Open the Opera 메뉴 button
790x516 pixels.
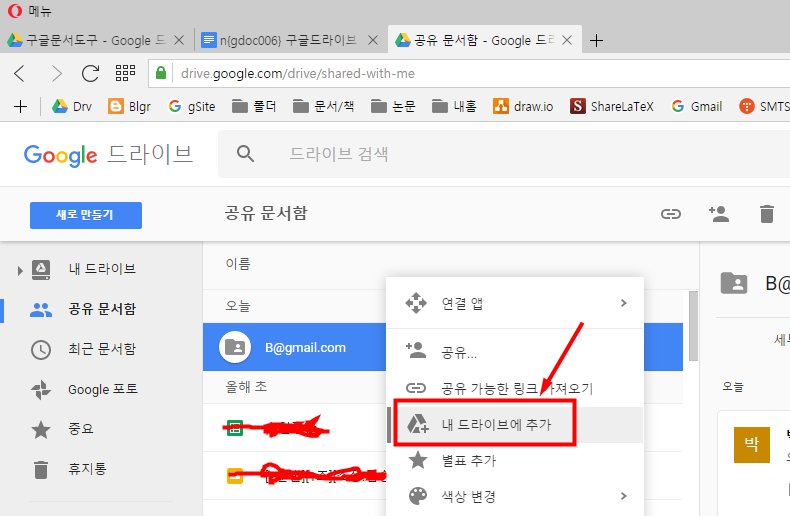pos(29,11)
